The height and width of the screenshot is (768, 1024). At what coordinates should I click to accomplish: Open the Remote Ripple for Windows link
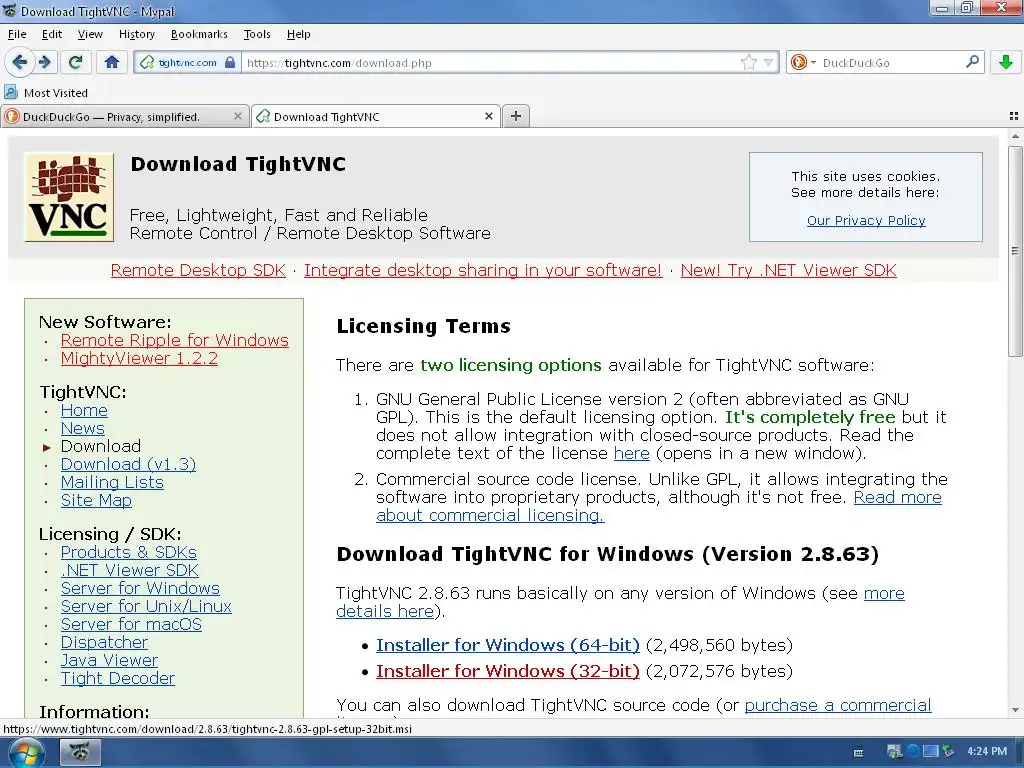[x=174, y=340]
